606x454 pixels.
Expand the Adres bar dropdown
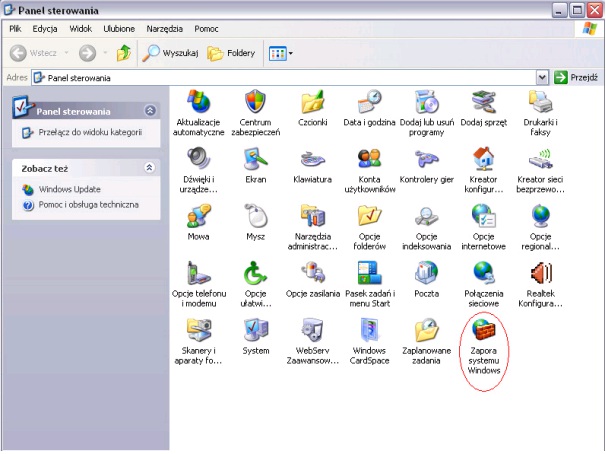click(542, 78)
